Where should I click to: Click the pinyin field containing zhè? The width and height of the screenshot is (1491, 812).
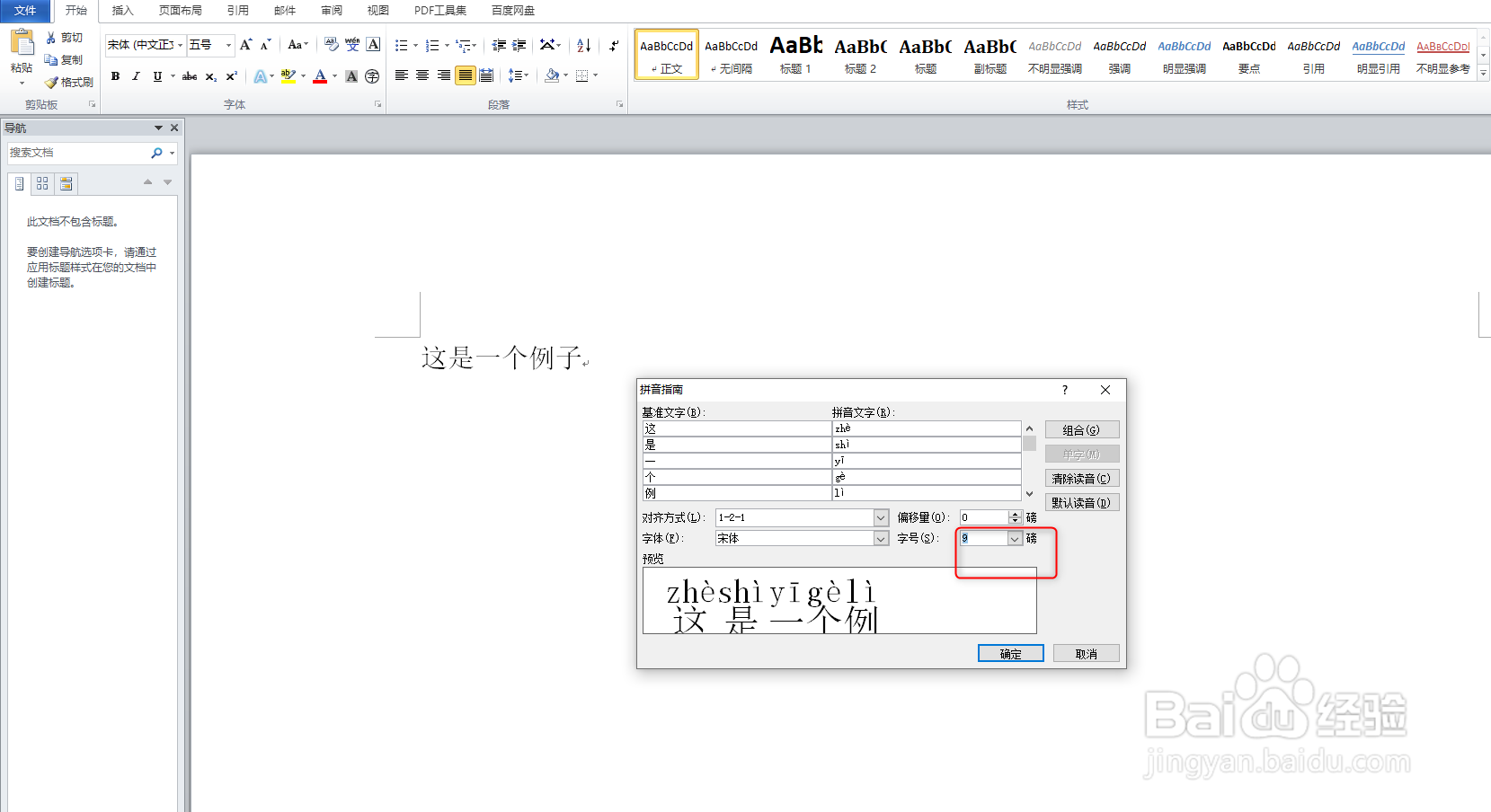coord(927,428)
